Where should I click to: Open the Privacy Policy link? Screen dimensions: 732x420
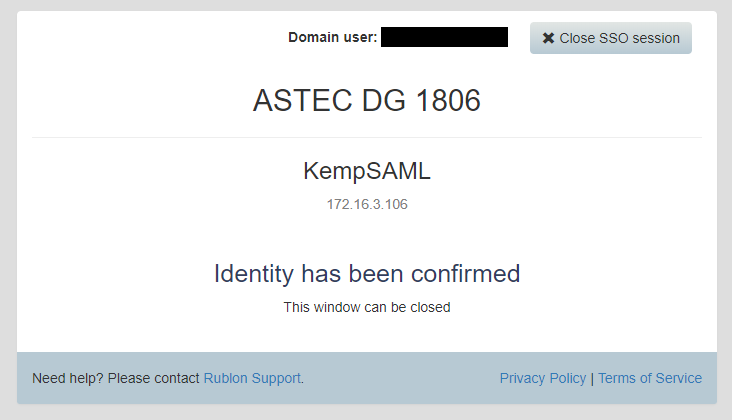(543, 378)
